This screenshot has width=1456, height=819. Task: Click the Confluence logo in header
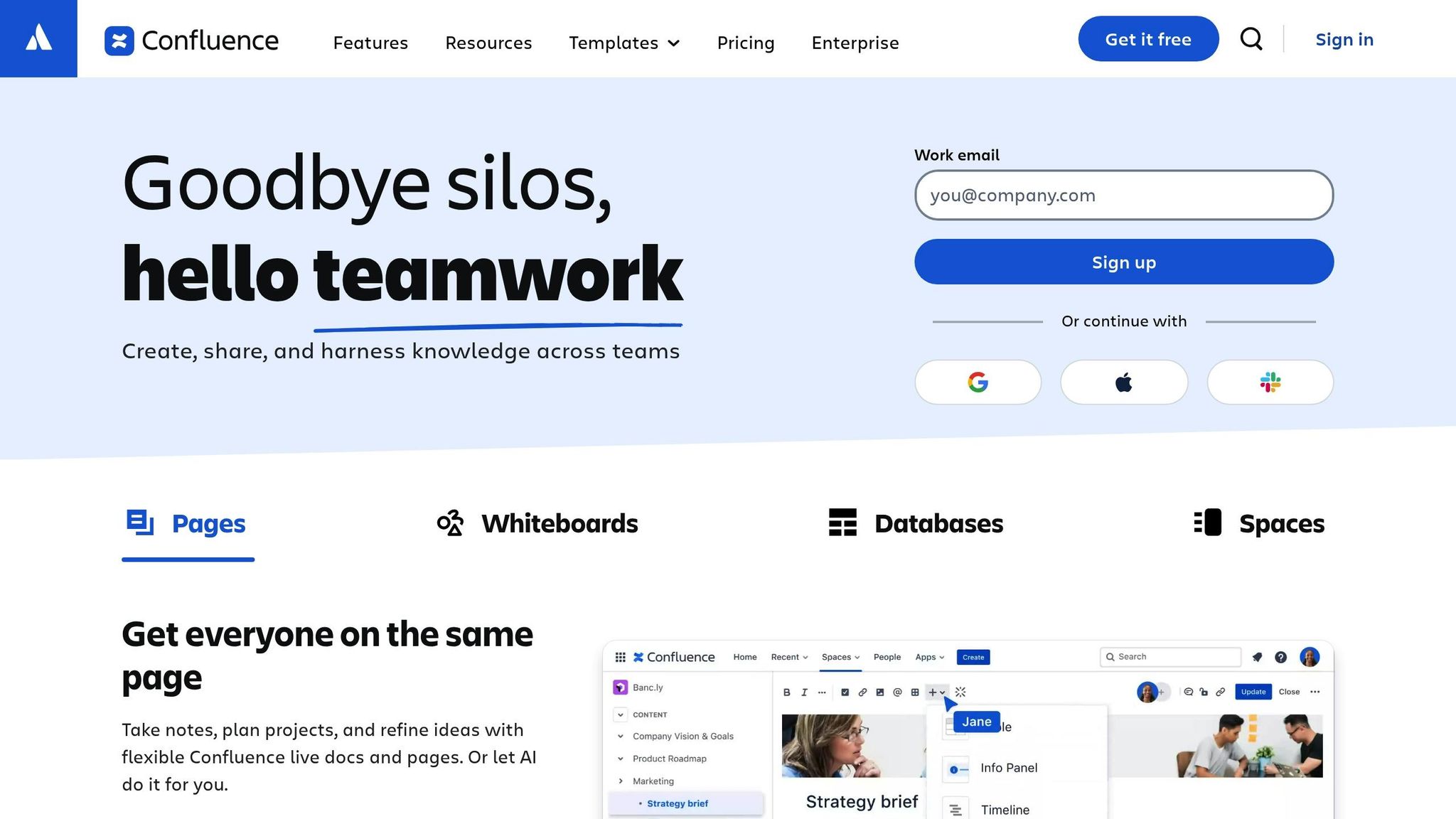coord(191,41)
